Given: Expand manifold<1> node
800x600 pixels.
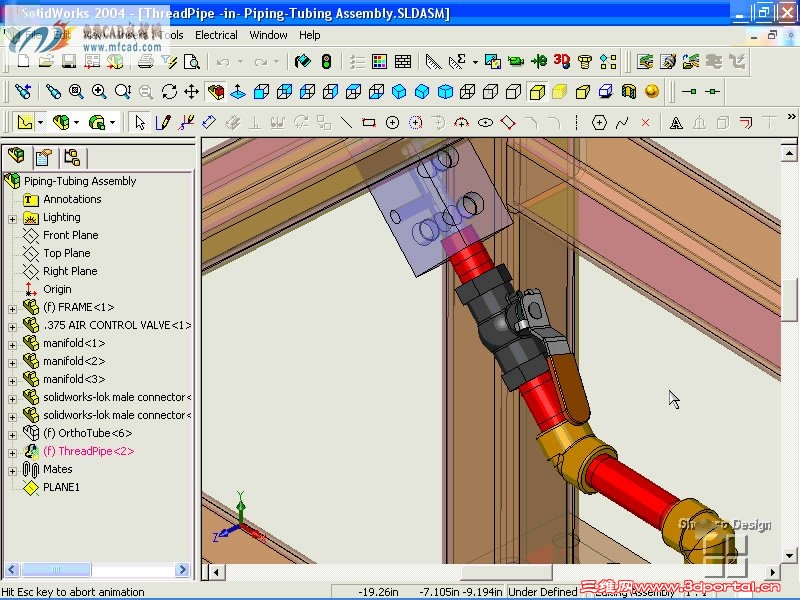Looking at the screenshot, I should [12, 345].
